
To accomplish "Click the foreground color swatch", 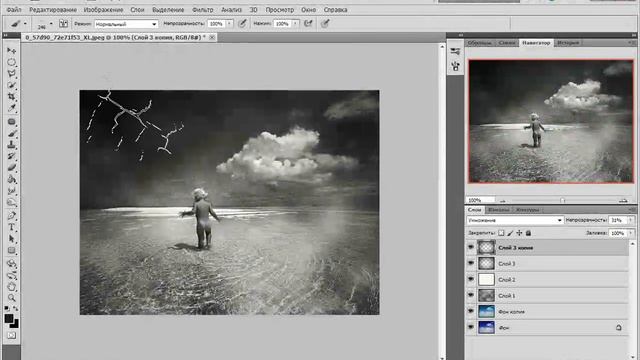I will click(x=9, y=319).
